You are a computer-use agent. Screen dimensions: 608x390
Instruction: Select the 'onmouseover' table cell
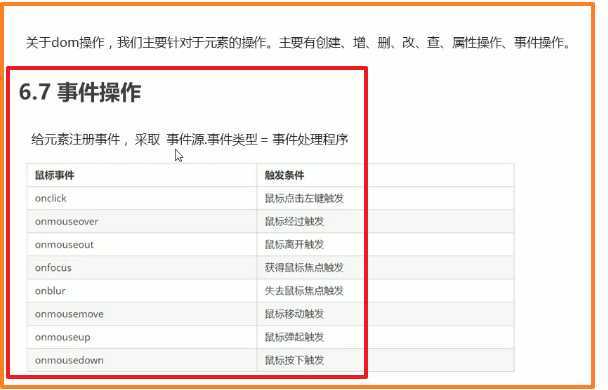(x=142, y=221)
